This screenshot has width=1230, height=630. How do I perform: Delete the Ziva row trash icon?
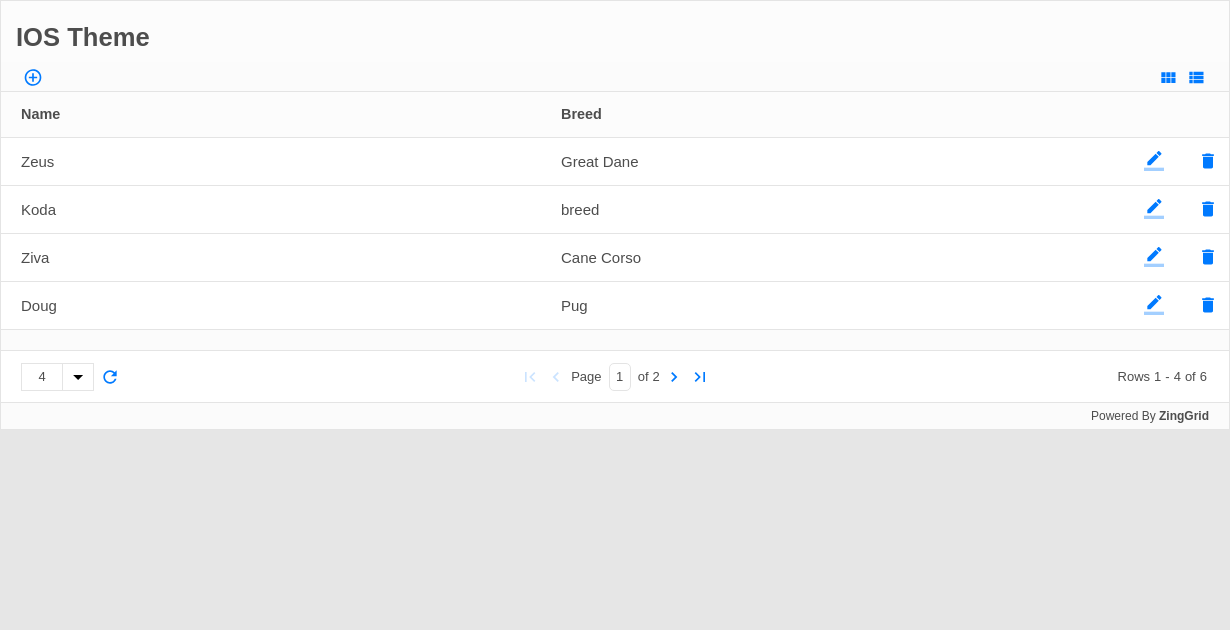1208,257
